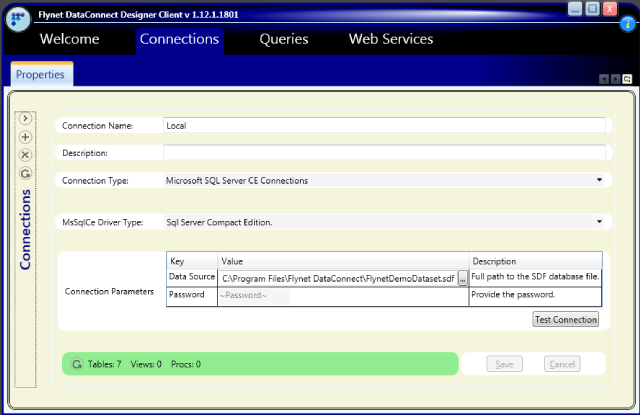The image size is (640, 415).
Task: Refresh connections with the sidebar circular icon
Action: 25,173
